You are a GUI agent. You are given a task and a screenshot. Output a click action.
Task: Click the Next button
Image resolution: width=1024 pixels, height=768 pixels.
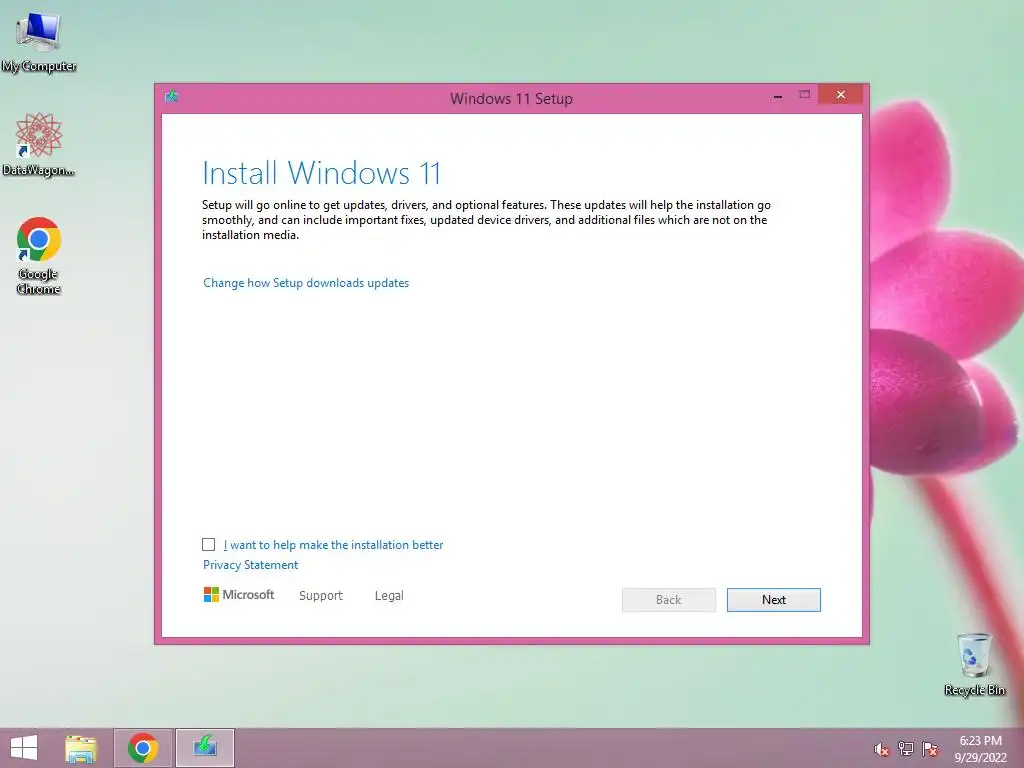774,600
